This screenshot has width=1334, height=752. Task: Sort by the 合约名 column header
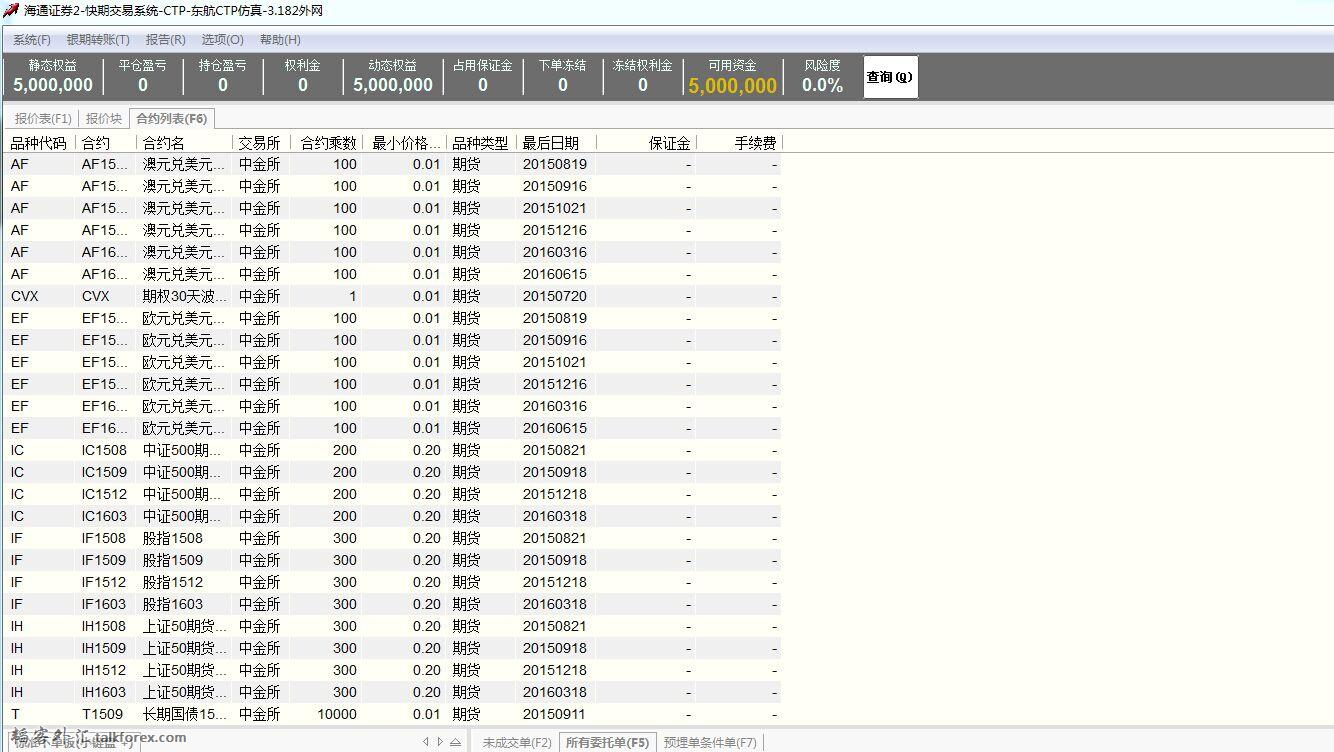tap(183, 143)
